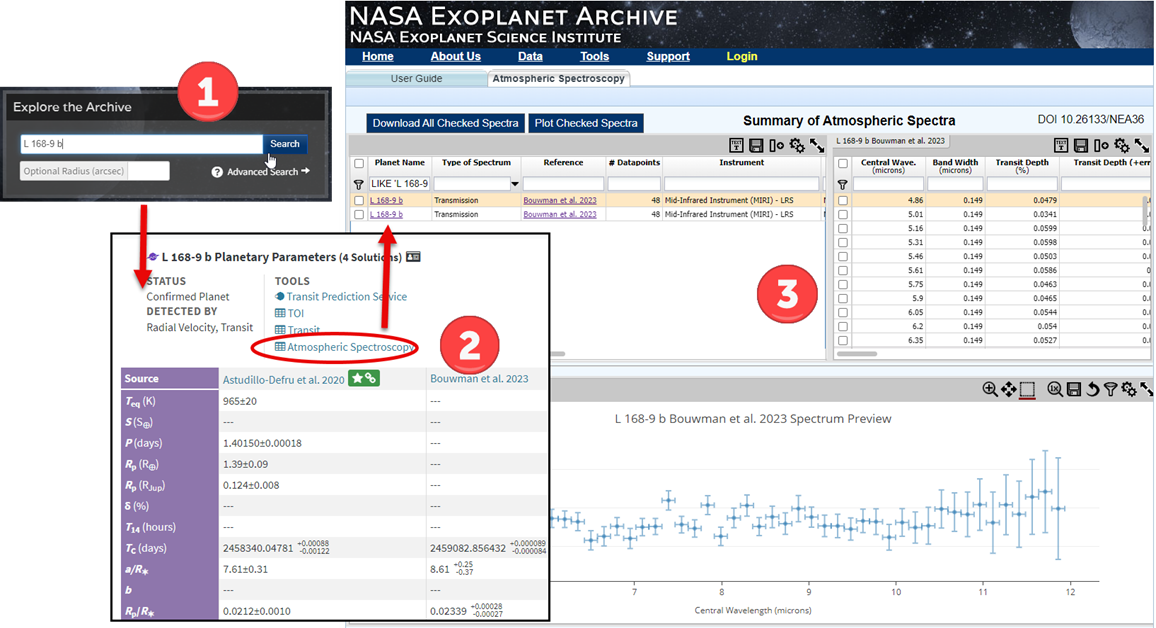Click green star badge beside Astudillo-Defru et al. 2020
The width and height of the screenshot is (1156, 628).
363,378
